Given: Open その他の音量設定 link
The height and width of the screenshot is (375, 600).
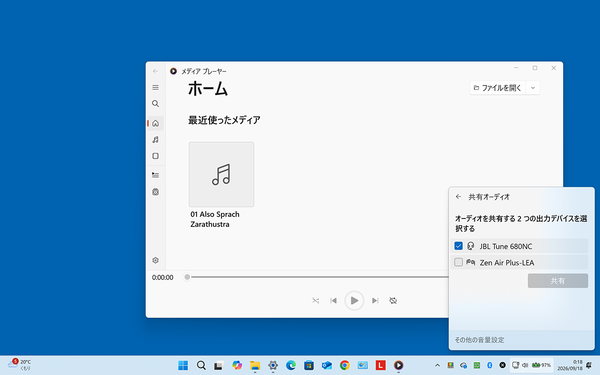Looking at the screenshot, I should tap(479, 340).
